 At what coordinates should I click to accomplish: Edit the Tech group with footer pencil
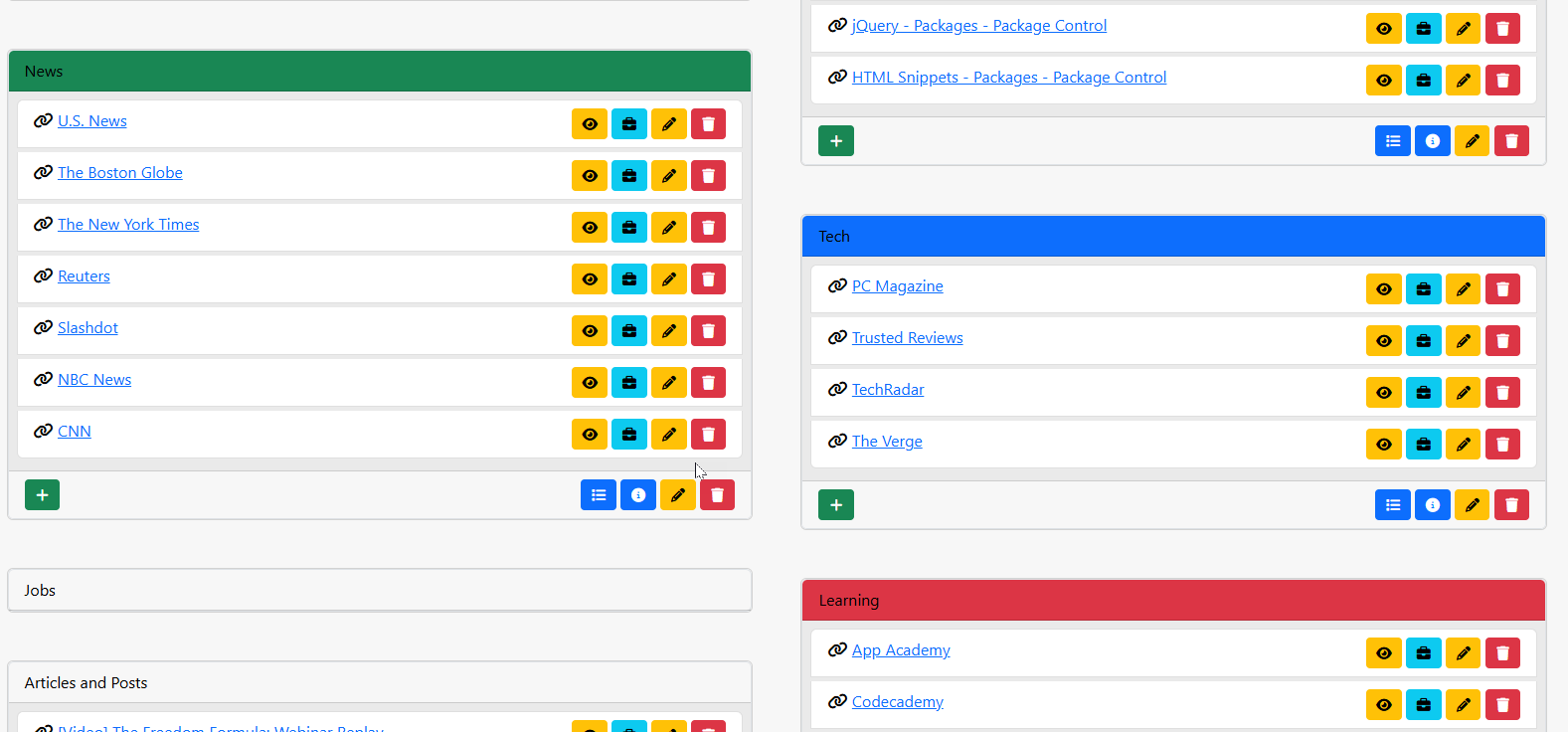click(1473, 505)
